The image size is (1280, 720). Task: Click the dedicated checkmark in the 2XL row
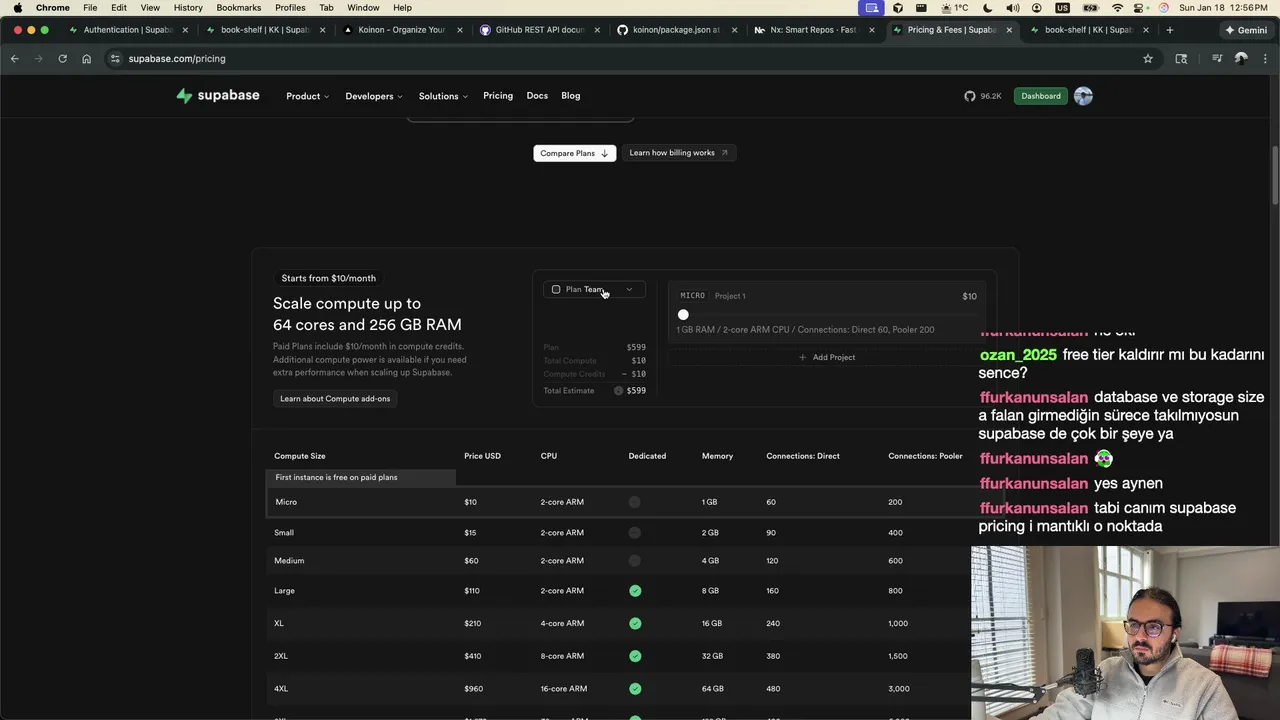tap(635, 656)
